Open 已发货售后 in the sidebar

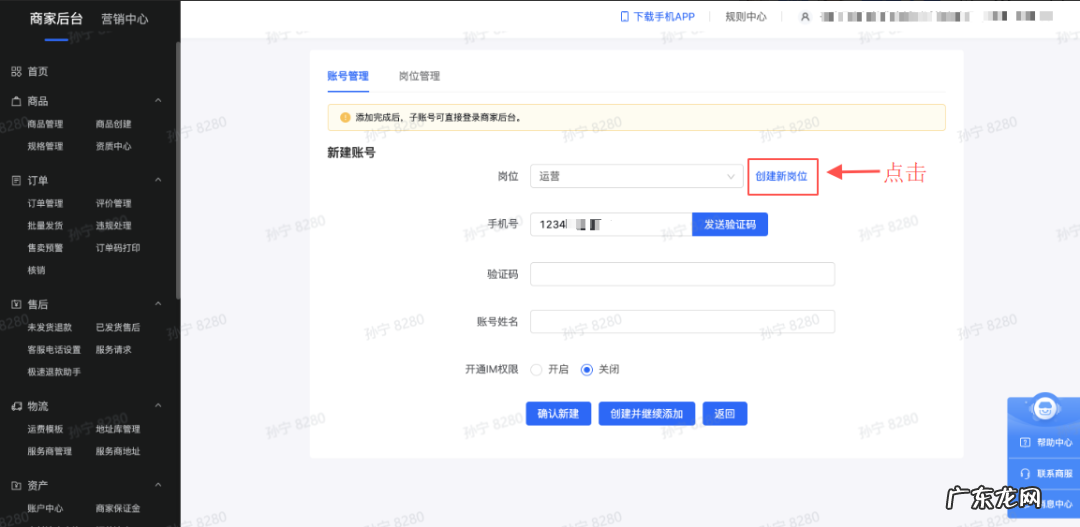[x=118, y=328]
